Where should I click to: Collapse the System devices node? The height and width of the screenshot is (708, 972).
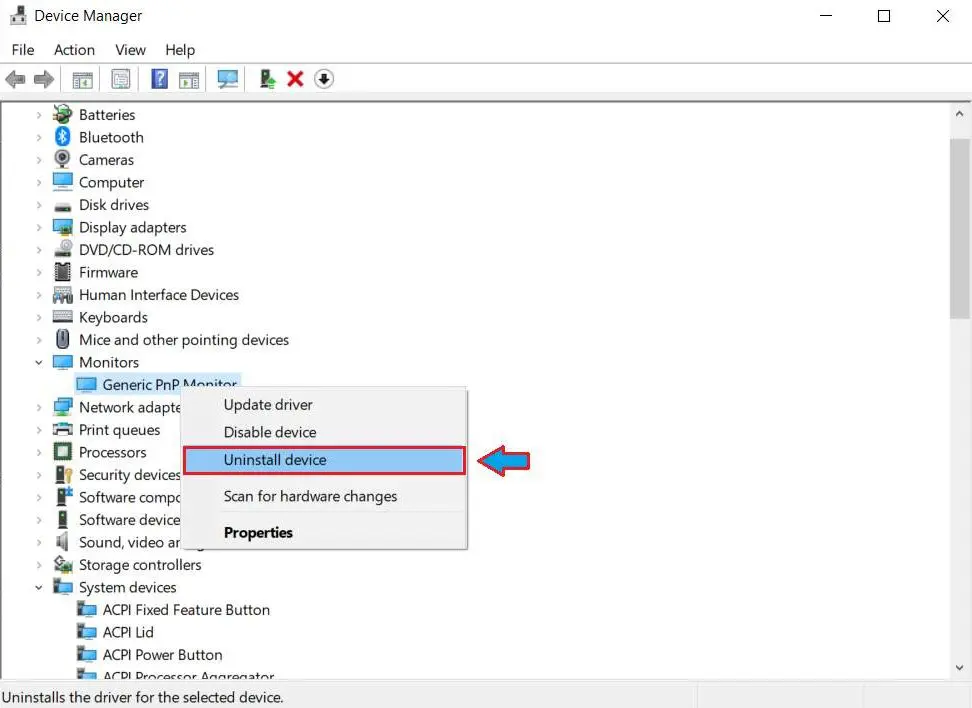point(38,587)
